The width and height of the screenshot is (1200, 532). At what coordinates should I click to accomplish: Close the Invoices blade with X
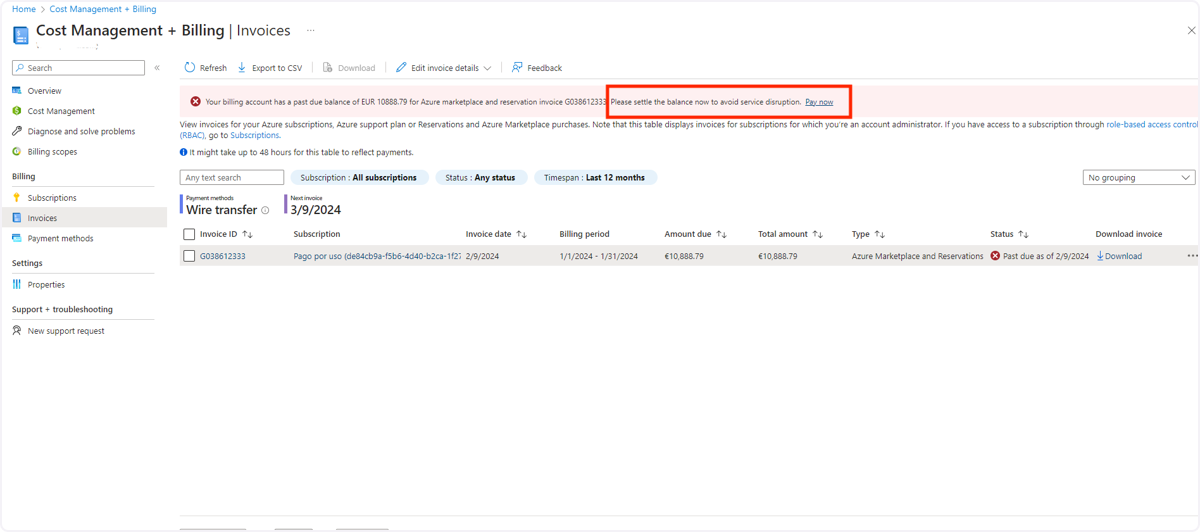click(x=1191, y=31)
